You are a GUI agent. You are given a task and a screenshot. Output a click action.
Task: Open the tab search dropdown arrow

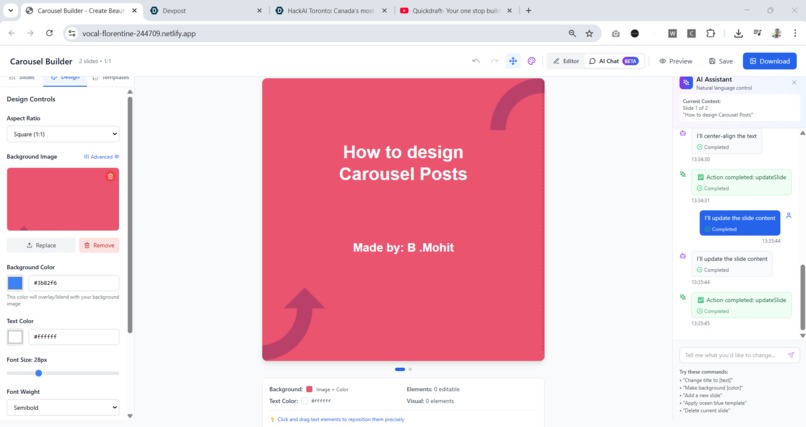pyautogui.click(x=10, y=10)
